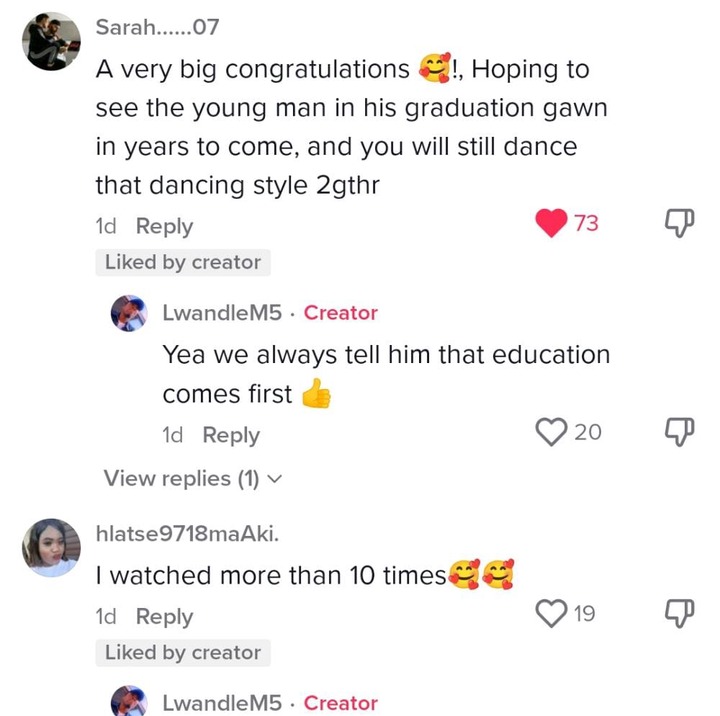720x716 pixels.
Task: Dislike LwandleM5's education reply
Action: coord(679,432)
